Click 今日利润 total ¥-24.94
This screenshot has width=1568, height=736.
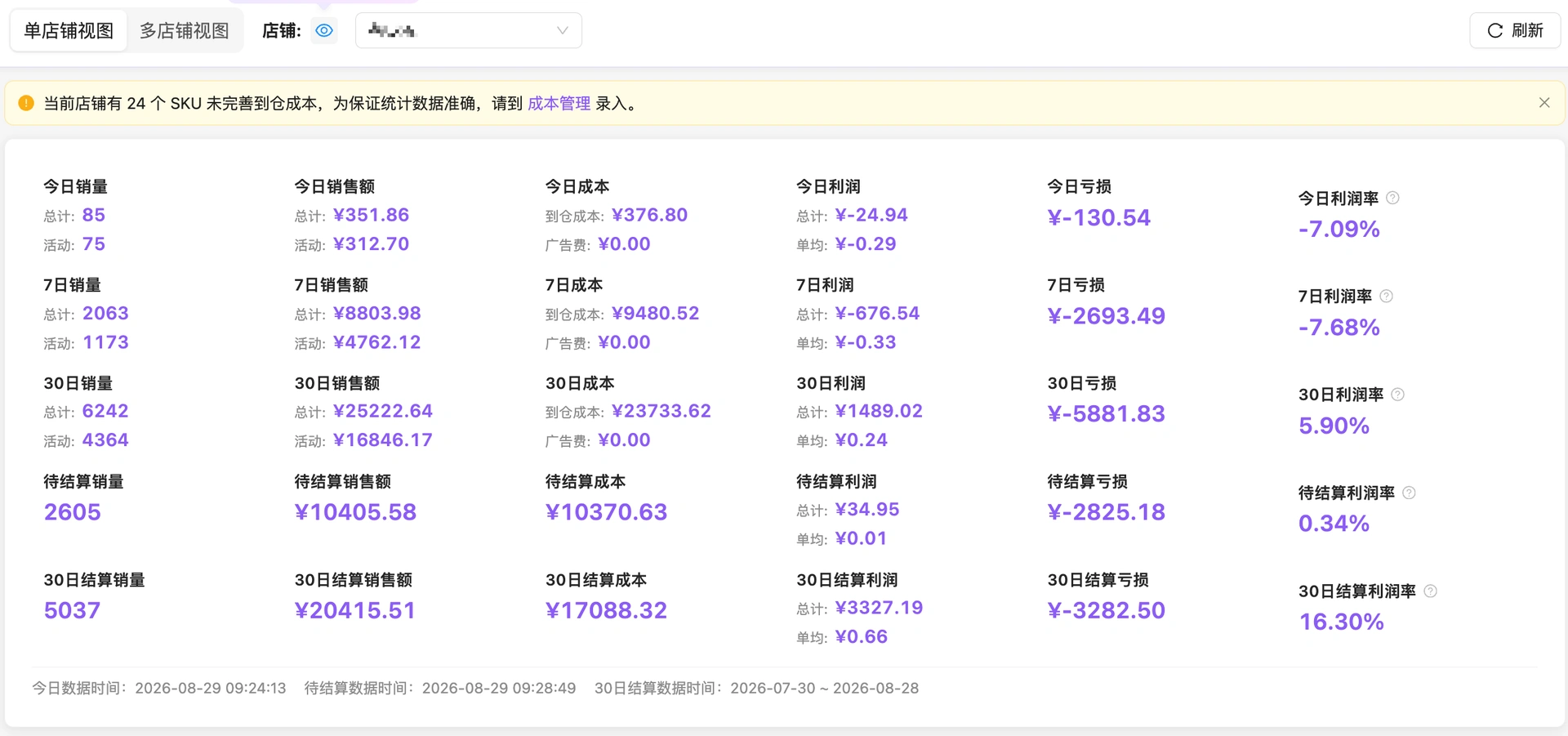[871, 215]
